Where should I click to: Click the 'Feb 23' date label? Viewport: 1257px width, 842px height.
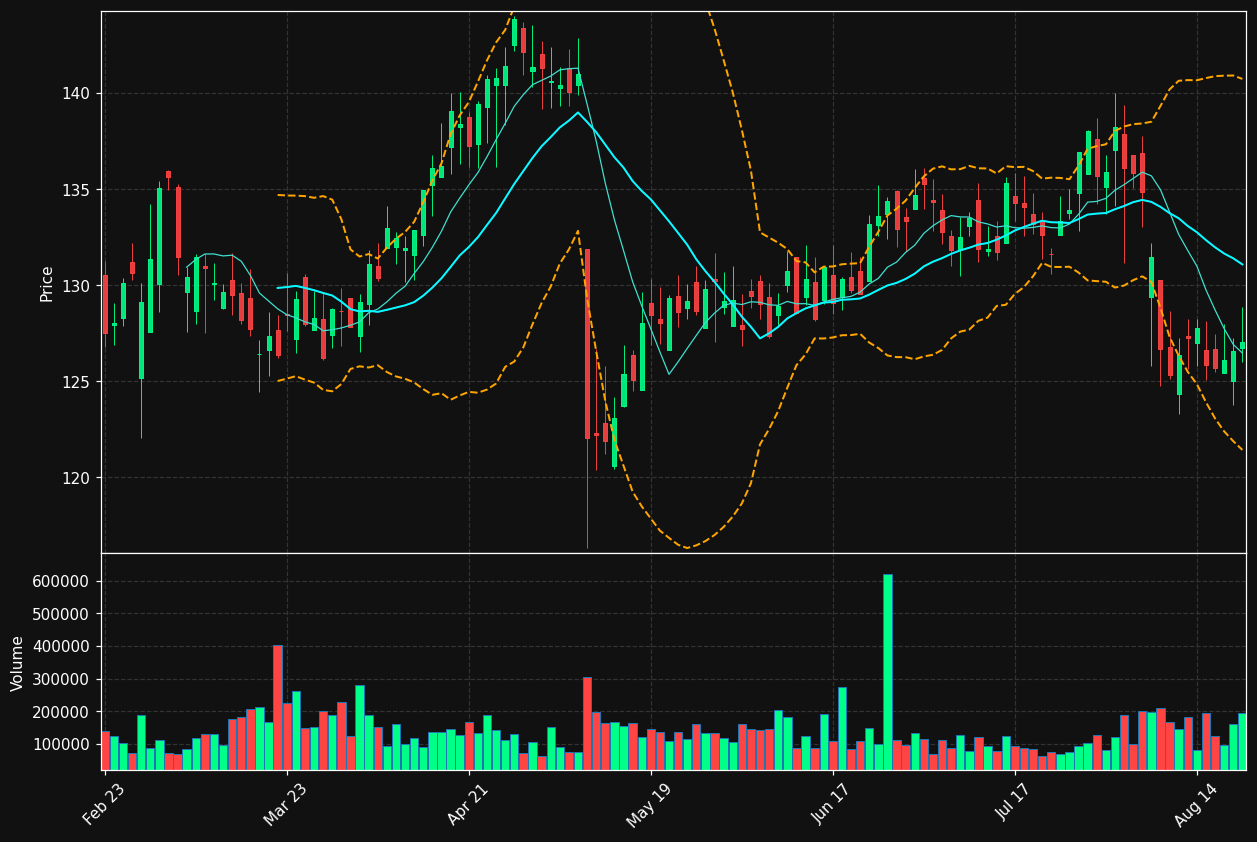pos(104,804)
